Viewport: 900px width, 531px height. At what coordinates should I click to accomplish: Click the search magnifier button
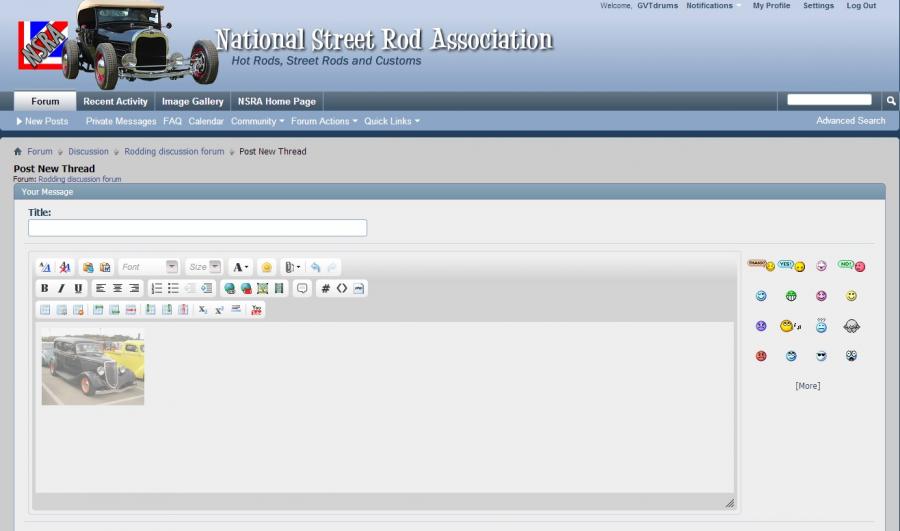coord(890,101)
